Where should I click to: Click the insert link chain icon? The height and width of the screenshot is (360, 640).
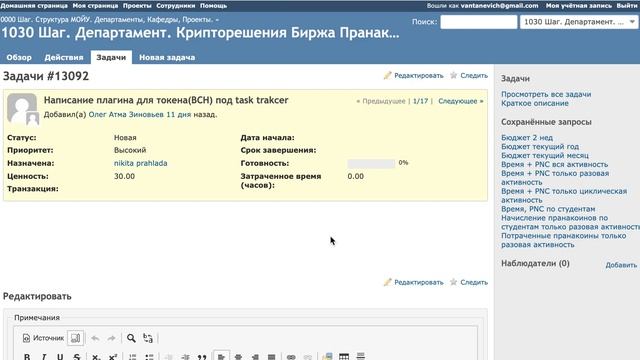[x=291, y=357]
